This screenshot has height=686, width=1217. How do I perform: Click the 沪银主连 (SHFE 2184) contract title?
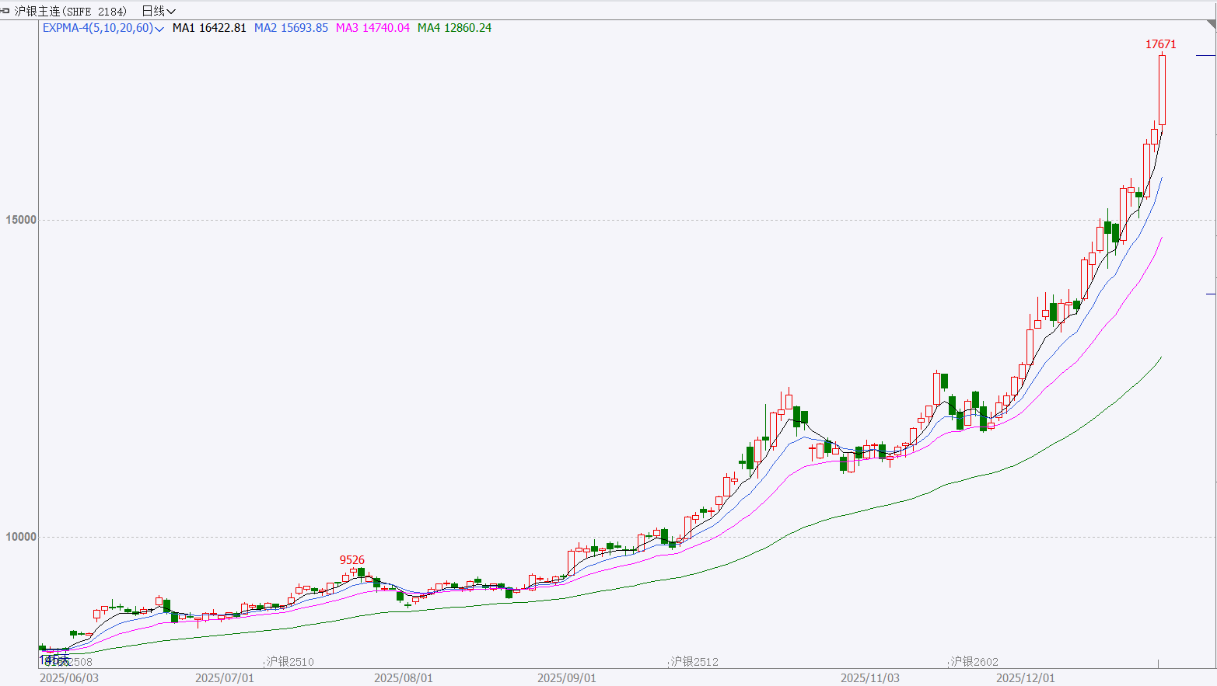(70, 11)
